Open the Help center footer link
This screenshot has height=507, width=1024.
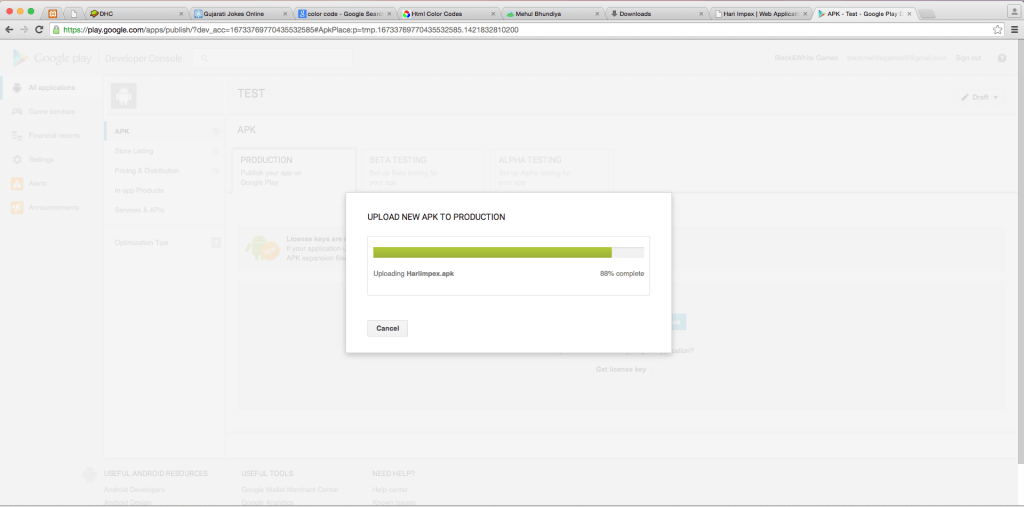[x=390, y=490]
